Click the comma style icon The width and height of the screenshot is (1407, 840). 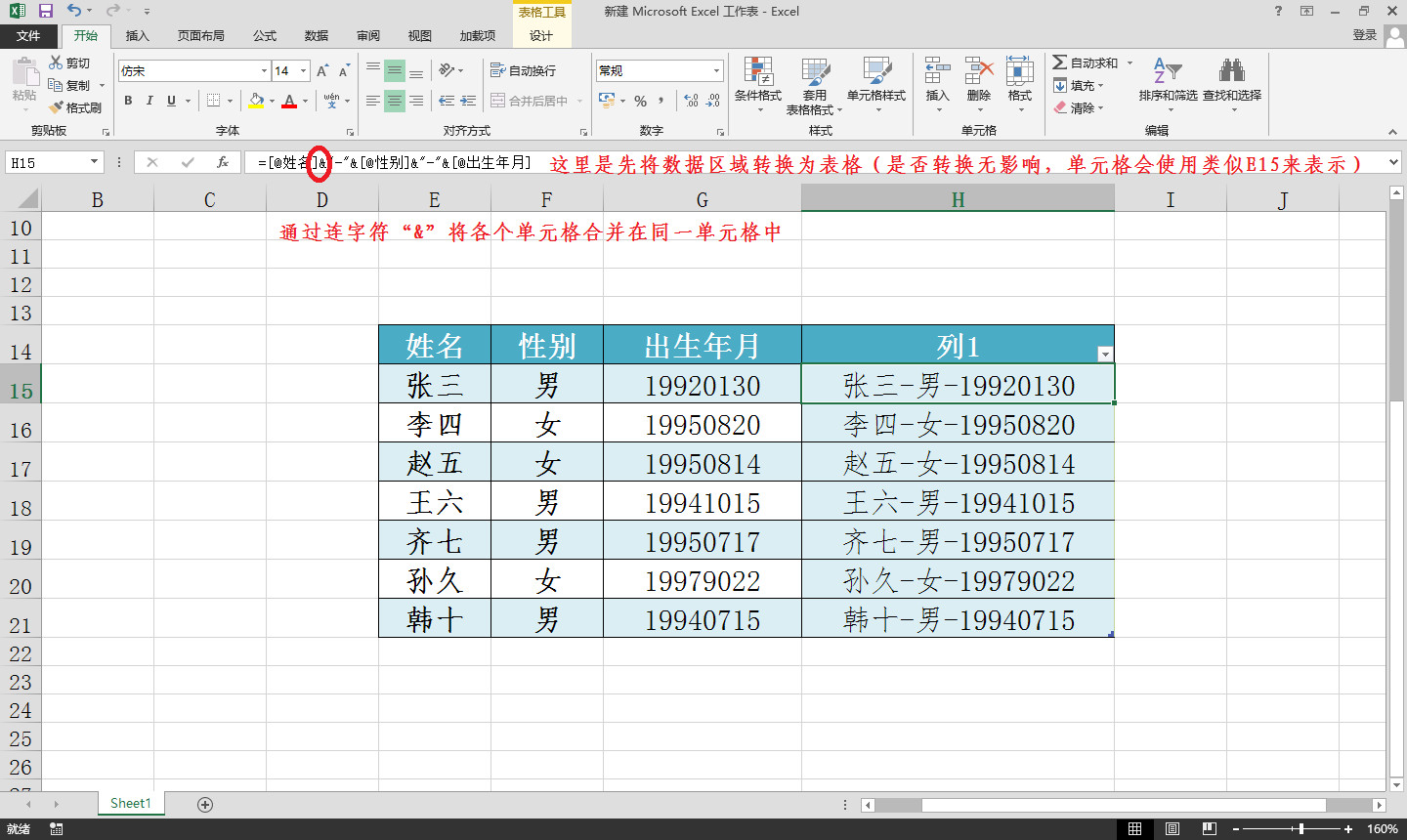pyautogui.click(x=661, y=101)
